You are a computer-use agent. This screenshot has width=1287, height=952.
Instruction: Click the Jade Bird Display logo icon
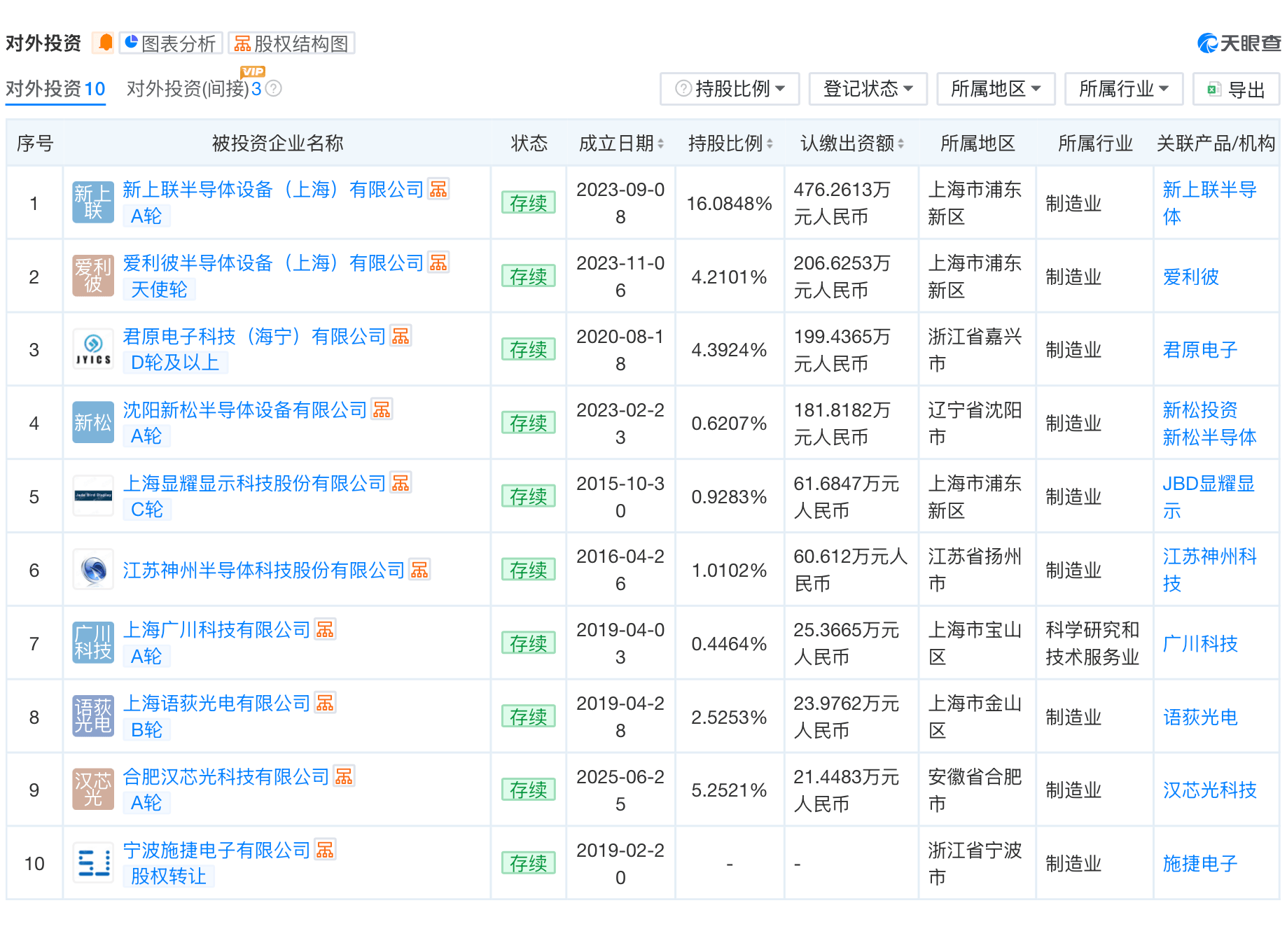tap(93, 496)
